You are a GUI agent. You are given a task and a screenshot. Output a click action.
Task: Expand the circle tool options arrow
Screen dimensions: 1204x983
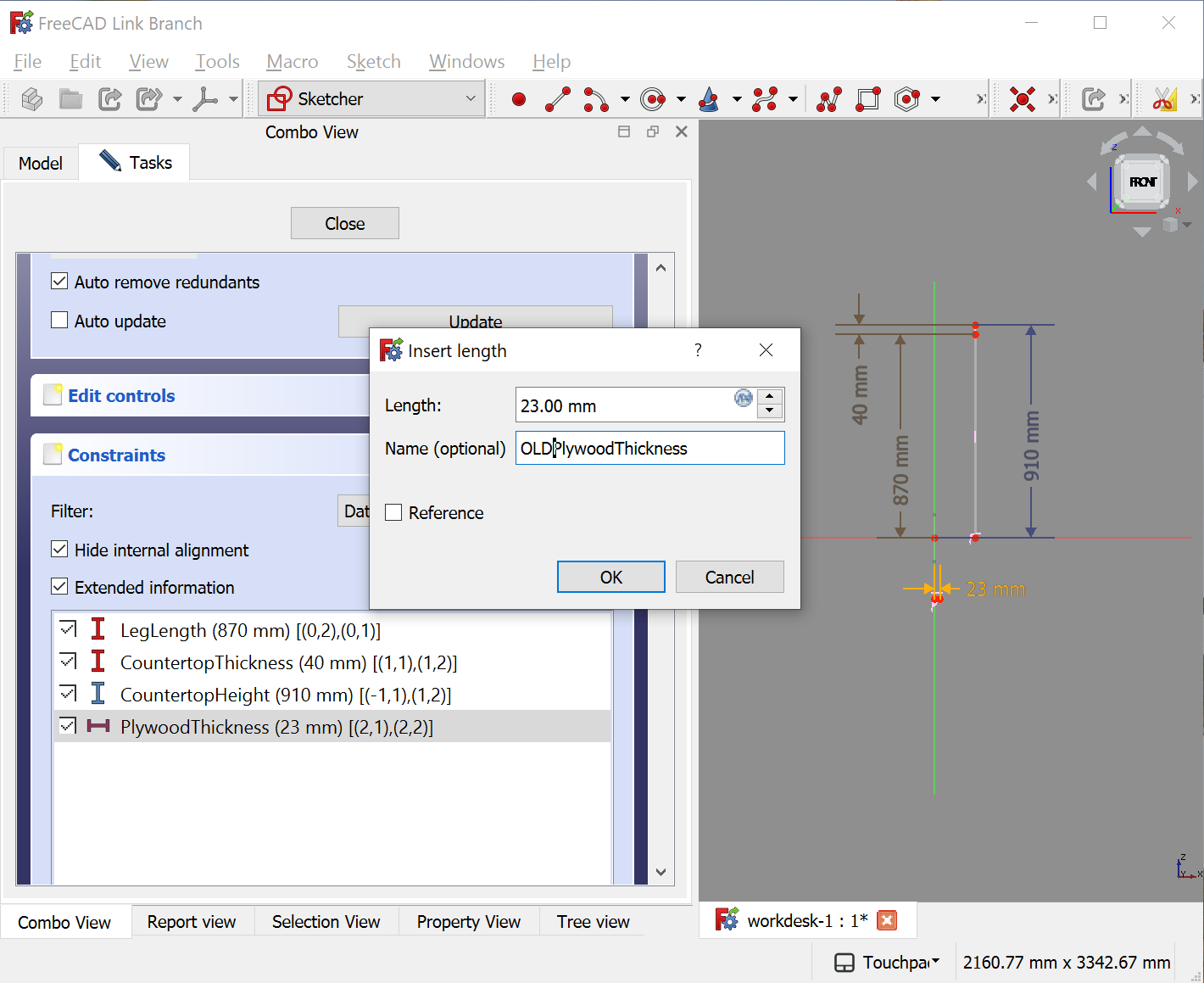pos(680,99)
